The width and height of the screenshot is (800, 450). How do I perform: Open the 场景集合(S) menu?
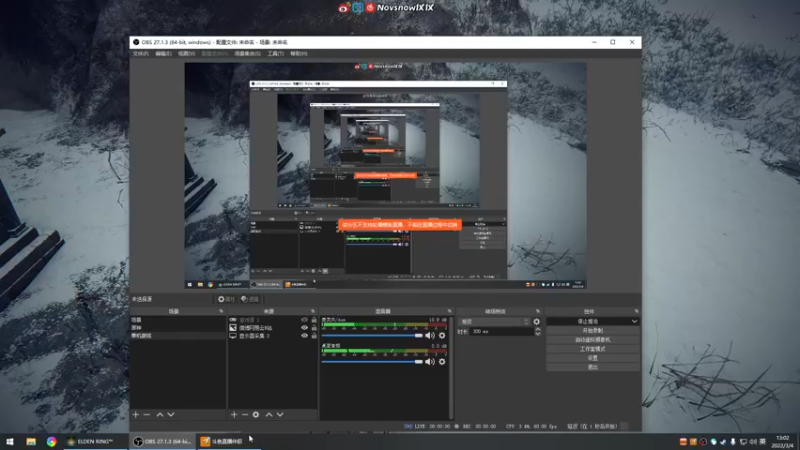click(x=247, y=54)
